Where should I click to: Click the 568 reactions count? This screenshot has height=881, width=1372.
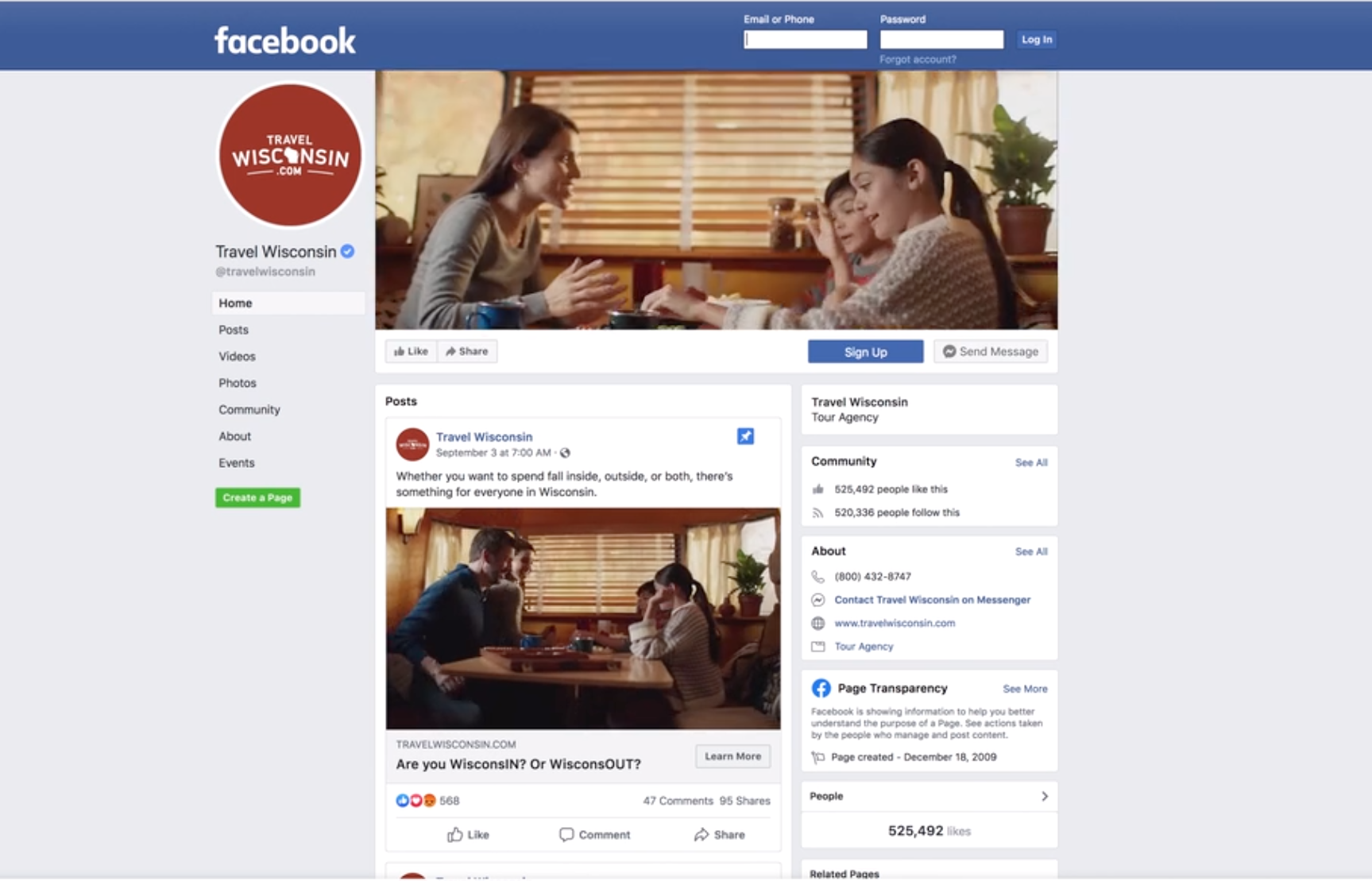[450, 801]
